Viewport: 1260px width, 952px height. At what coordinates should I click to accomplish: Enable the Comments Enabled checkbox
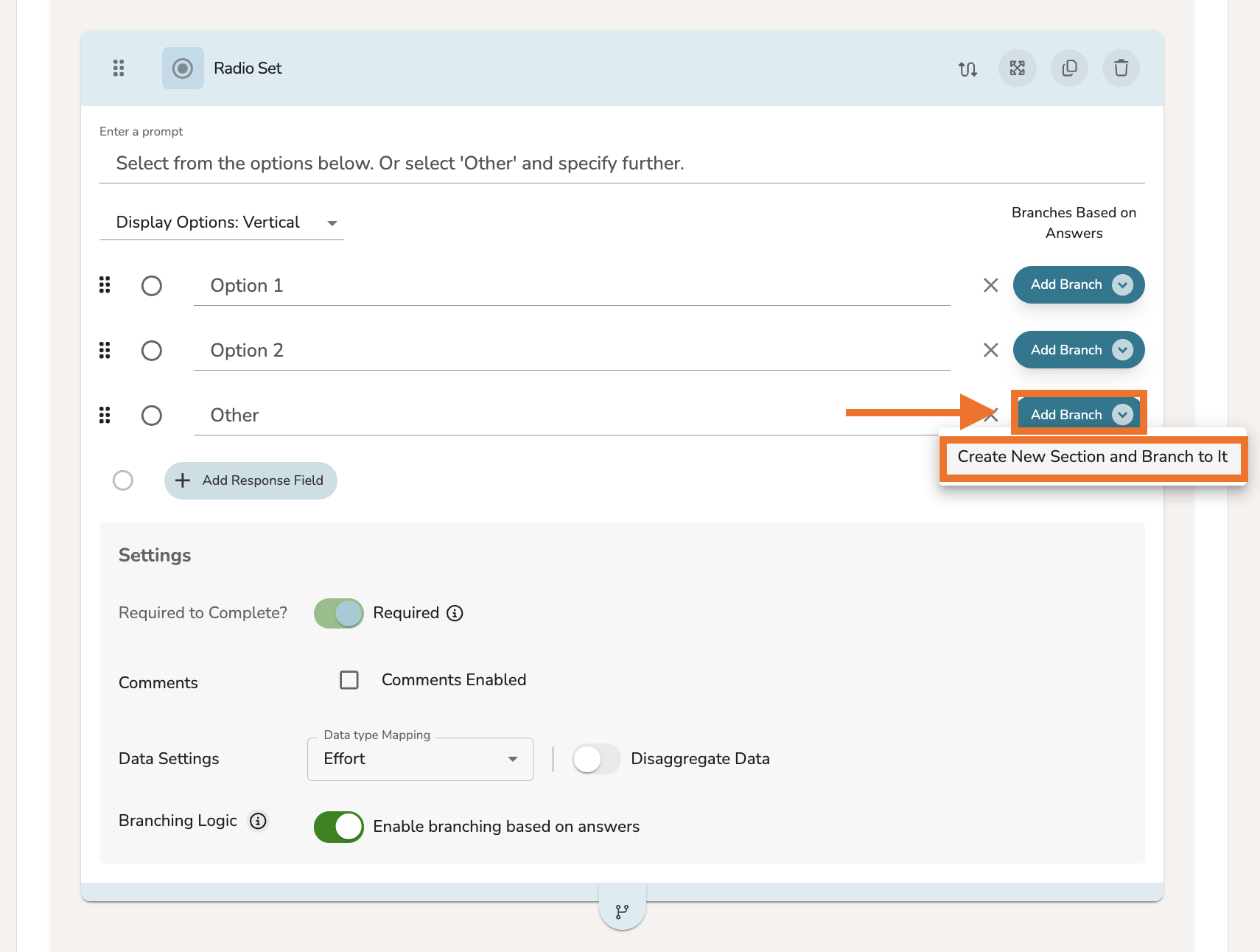pos(349,680)
